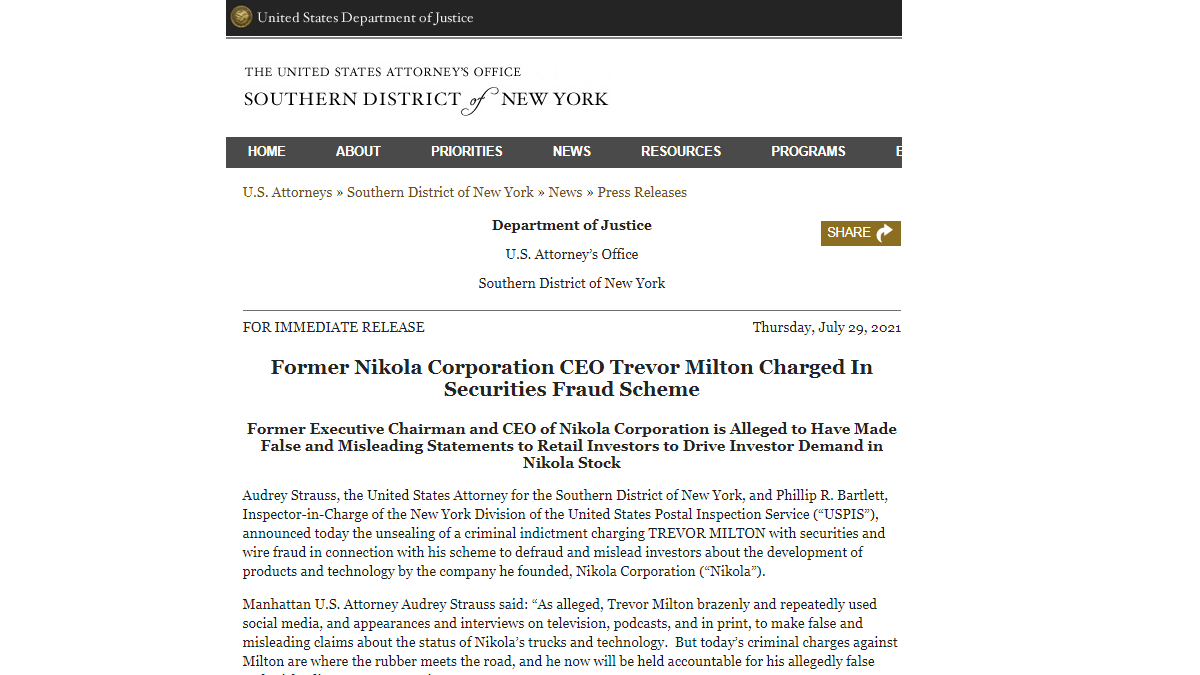Open the ABOUT menu

click(x=358, y=152)
